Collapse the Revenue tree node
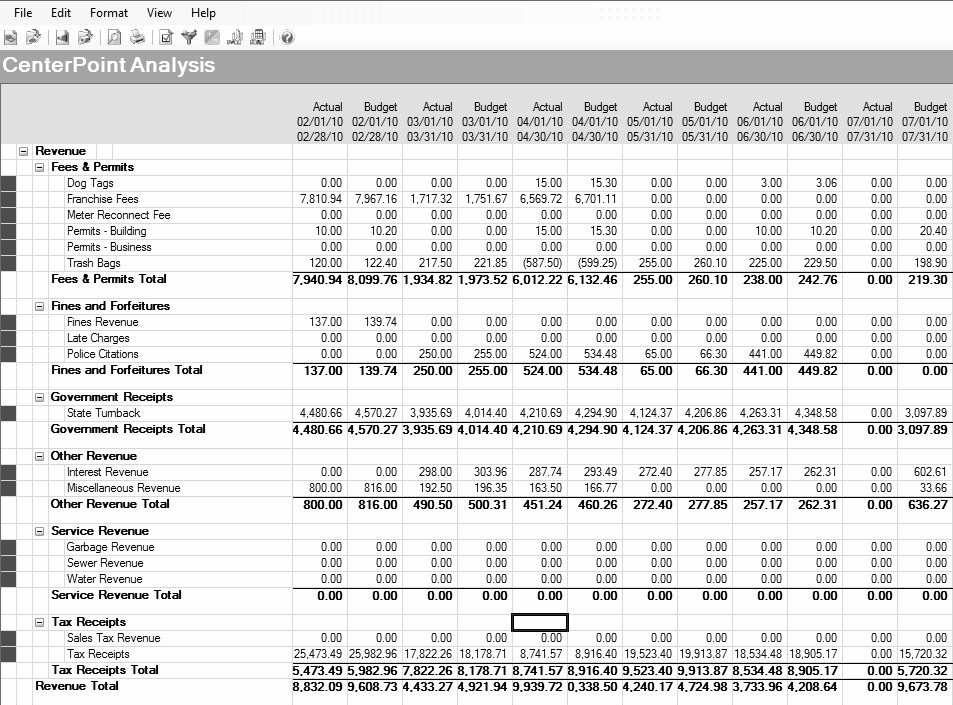953x705 pixels. [x=23, y=151]
